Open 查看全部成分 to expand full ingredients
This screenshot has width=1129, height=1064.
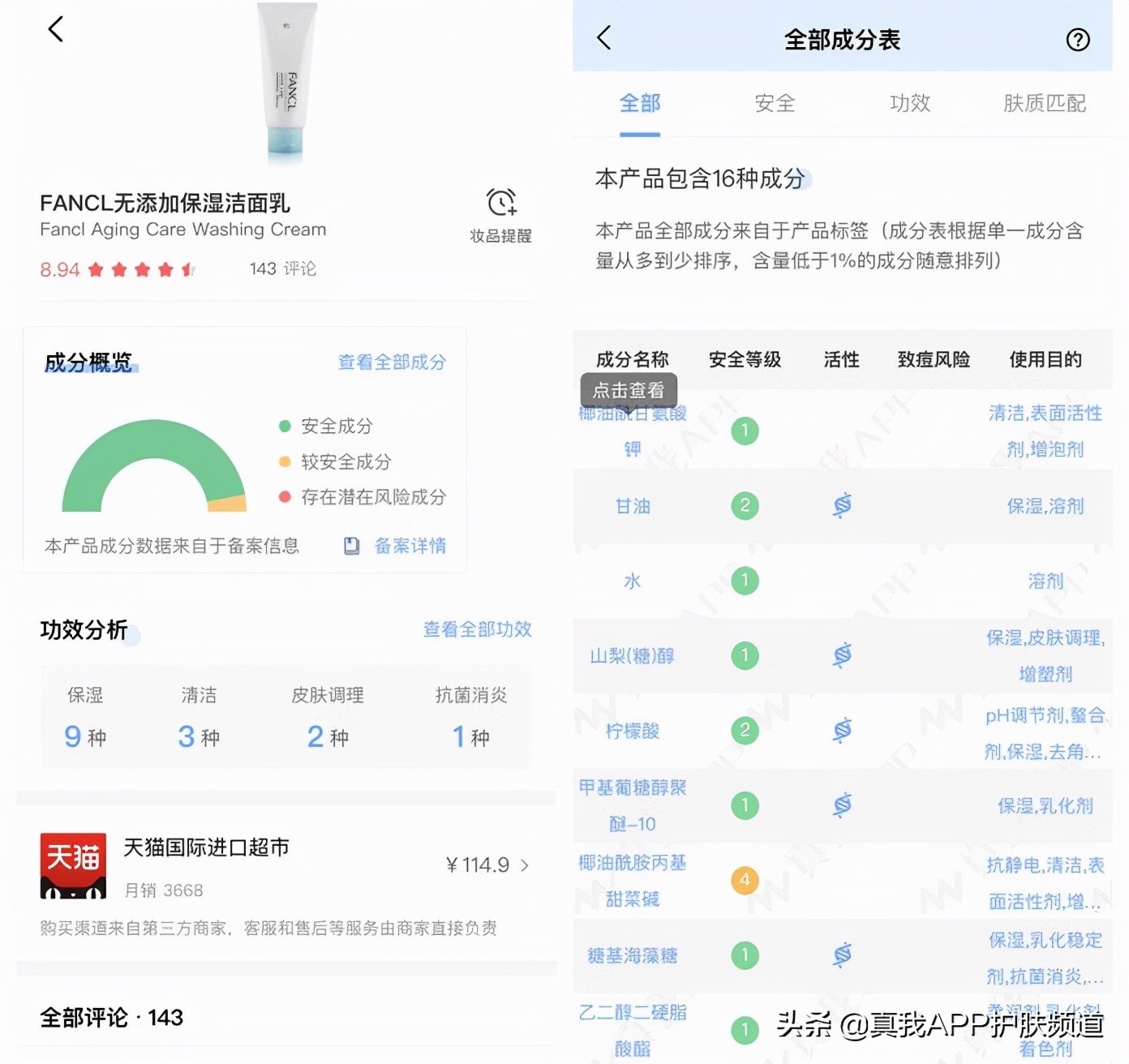point(391,363)
